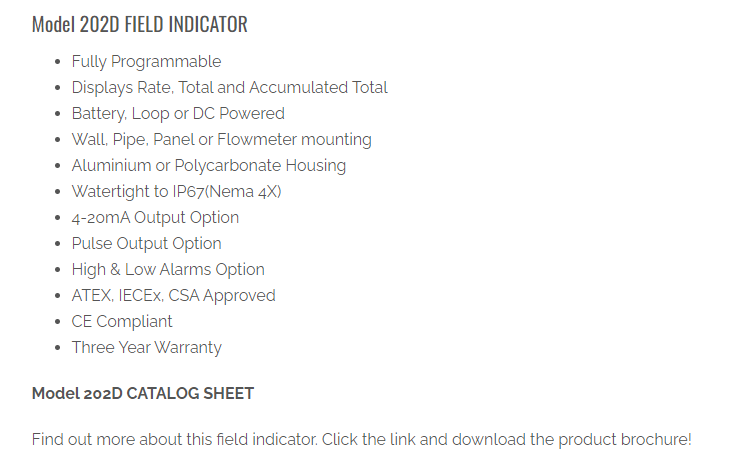The image size is (752, 461).
Task: Select the Fully Programmable list item
Action: point(146,62)
